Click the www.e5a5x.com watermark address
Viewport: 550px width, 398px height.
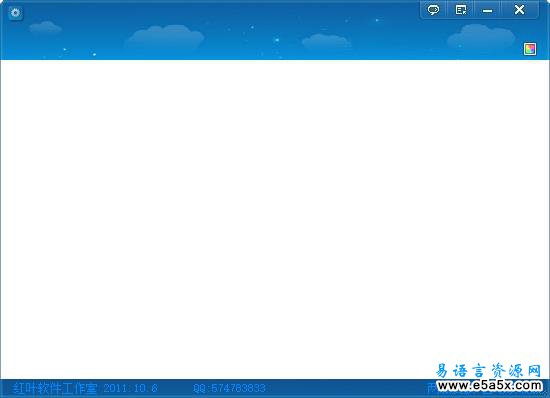[490, 385]
